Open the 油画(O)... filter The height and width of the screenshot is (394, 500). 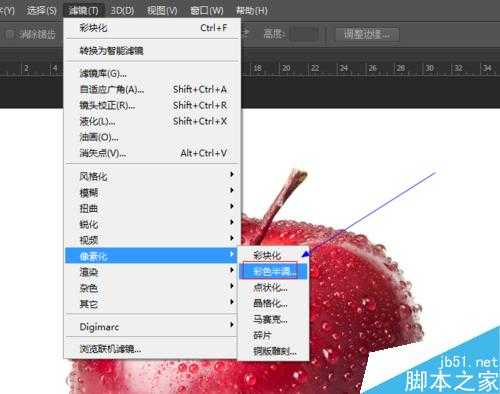click(152, 137)
